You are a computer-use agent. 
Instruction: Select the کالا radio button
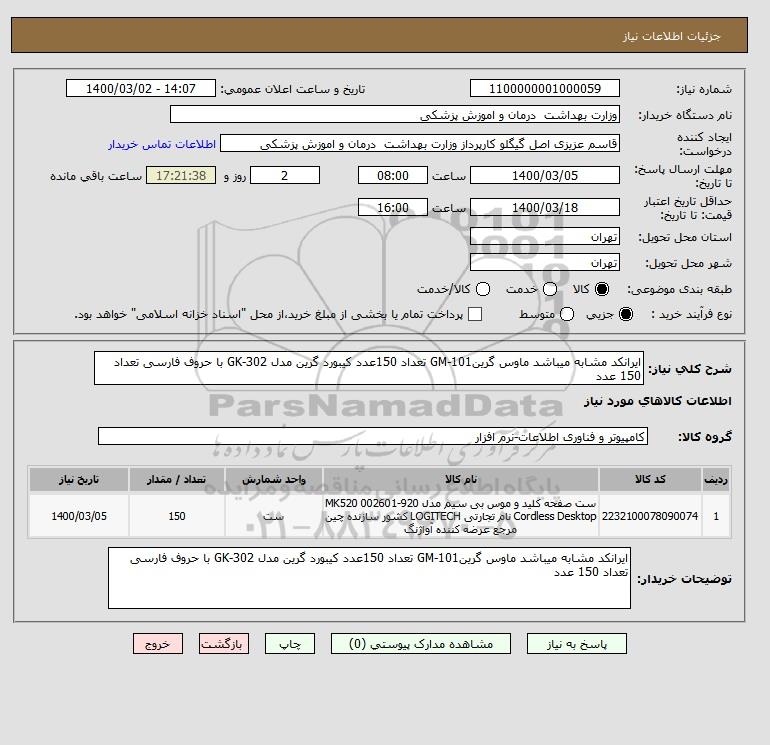[602, 289]
